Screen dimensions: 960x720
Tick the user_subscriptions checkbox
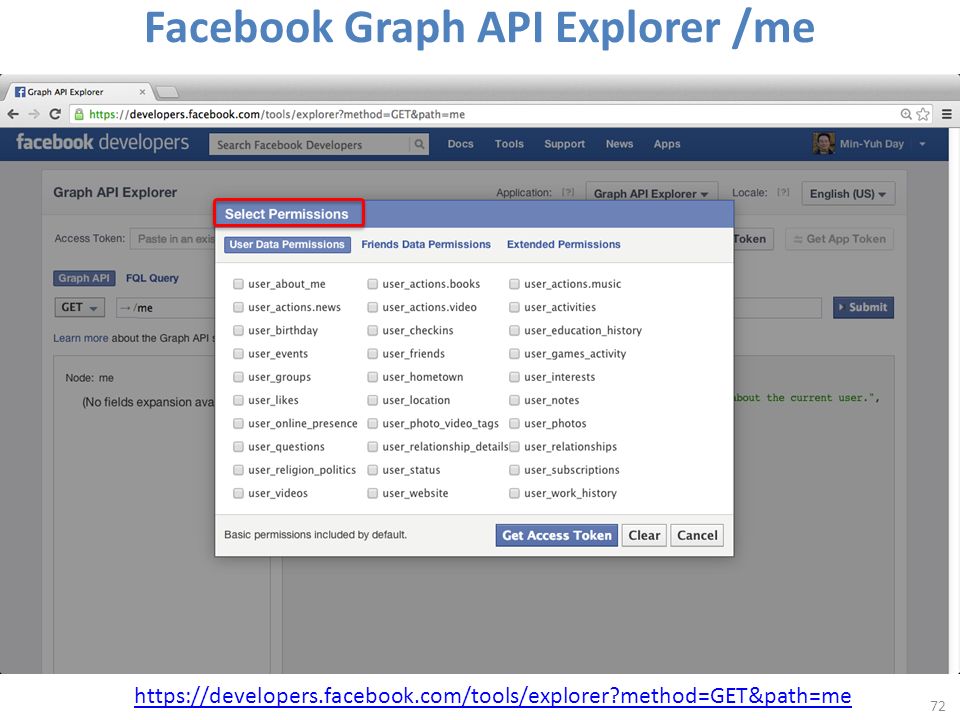(514, 470)
